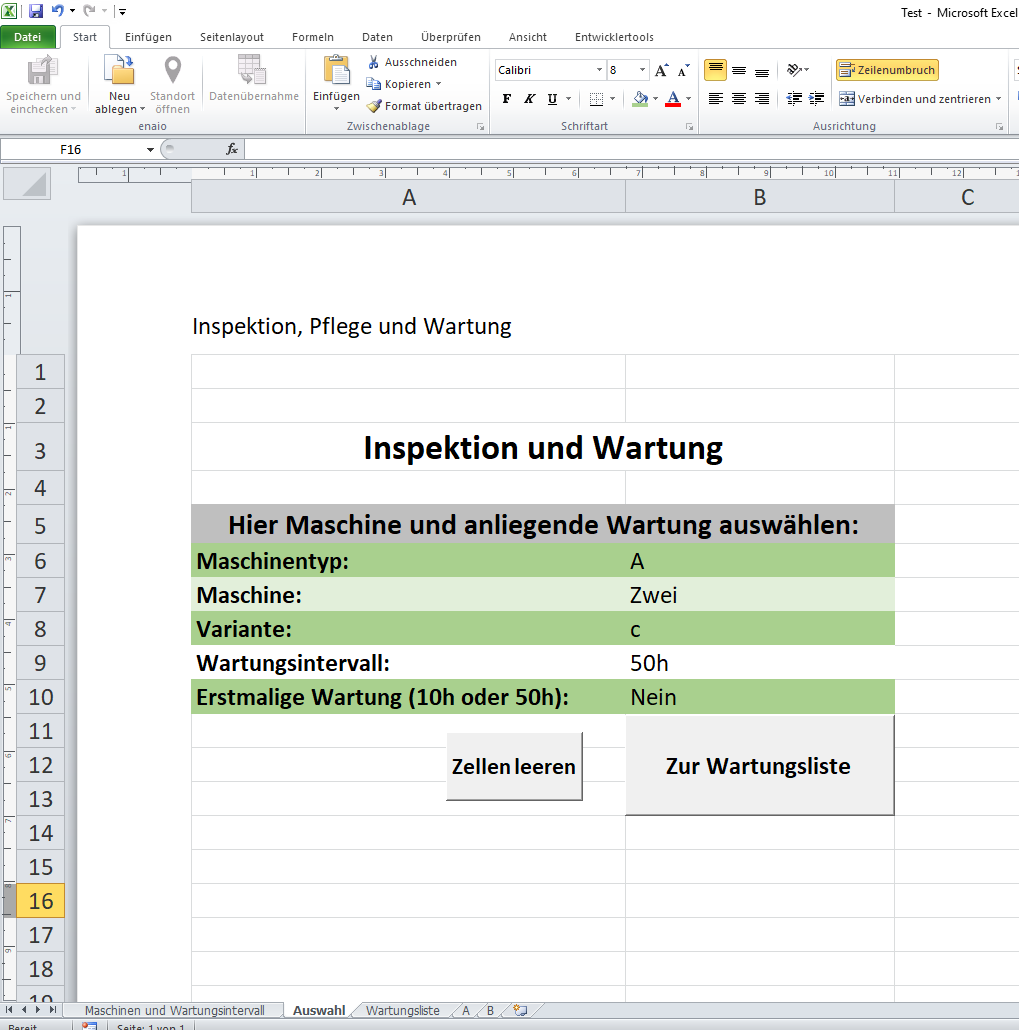Click the Save icon in quick access toolbar

(36, 11)
